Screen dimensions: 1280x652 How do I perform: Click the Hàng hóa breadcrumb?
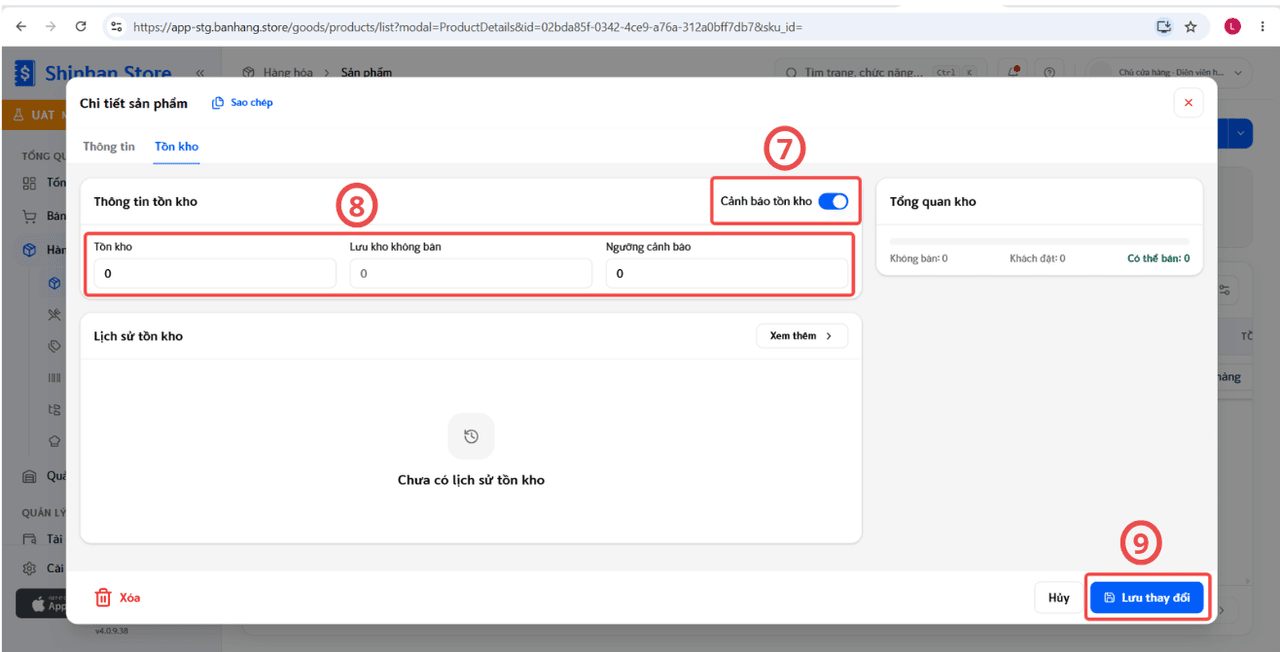pyautogui.click(x=288, y=73)
